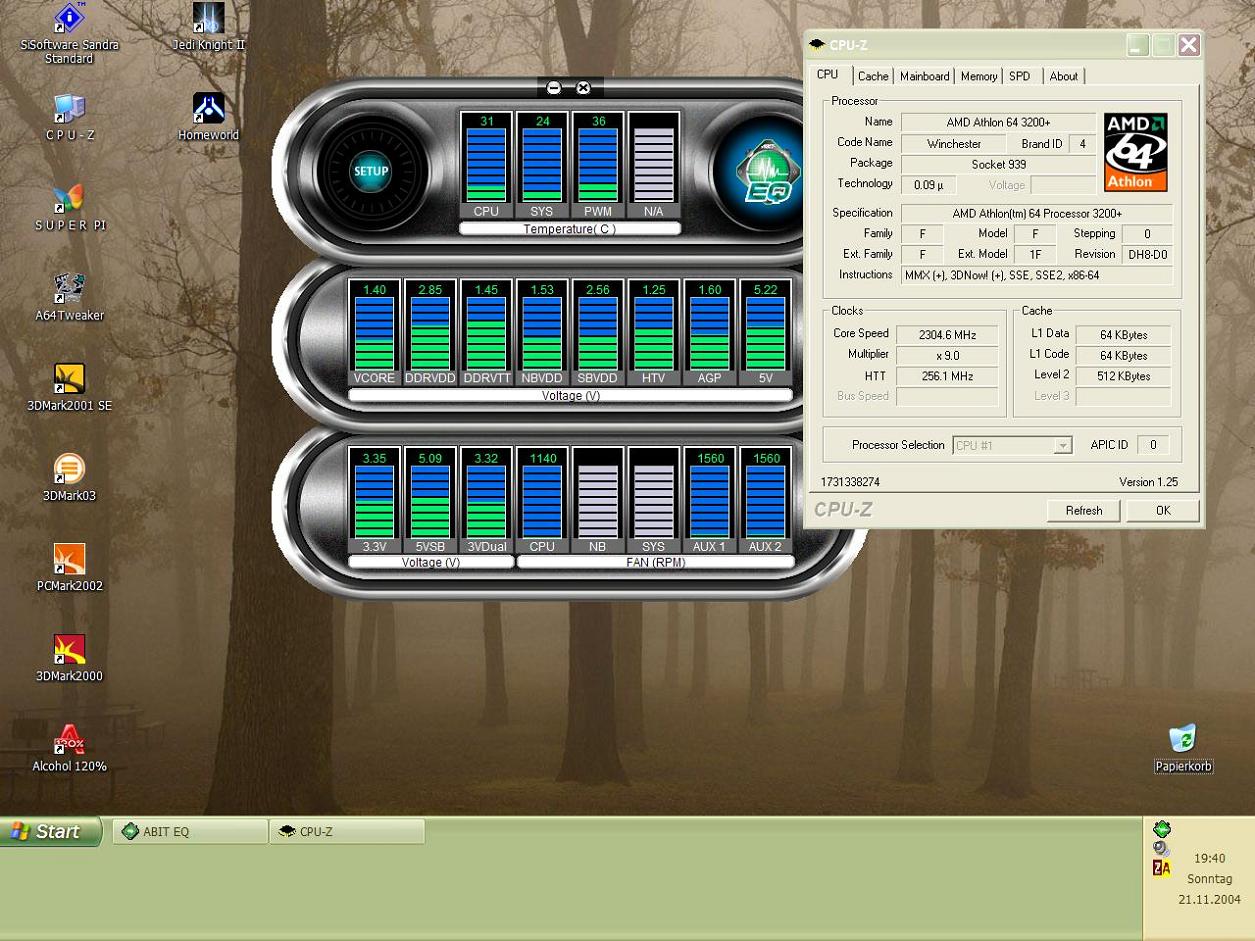Switch to the SPD tab
Image resolution: width=1255 pixels, height=941 pixels.
coord(1019,77)
